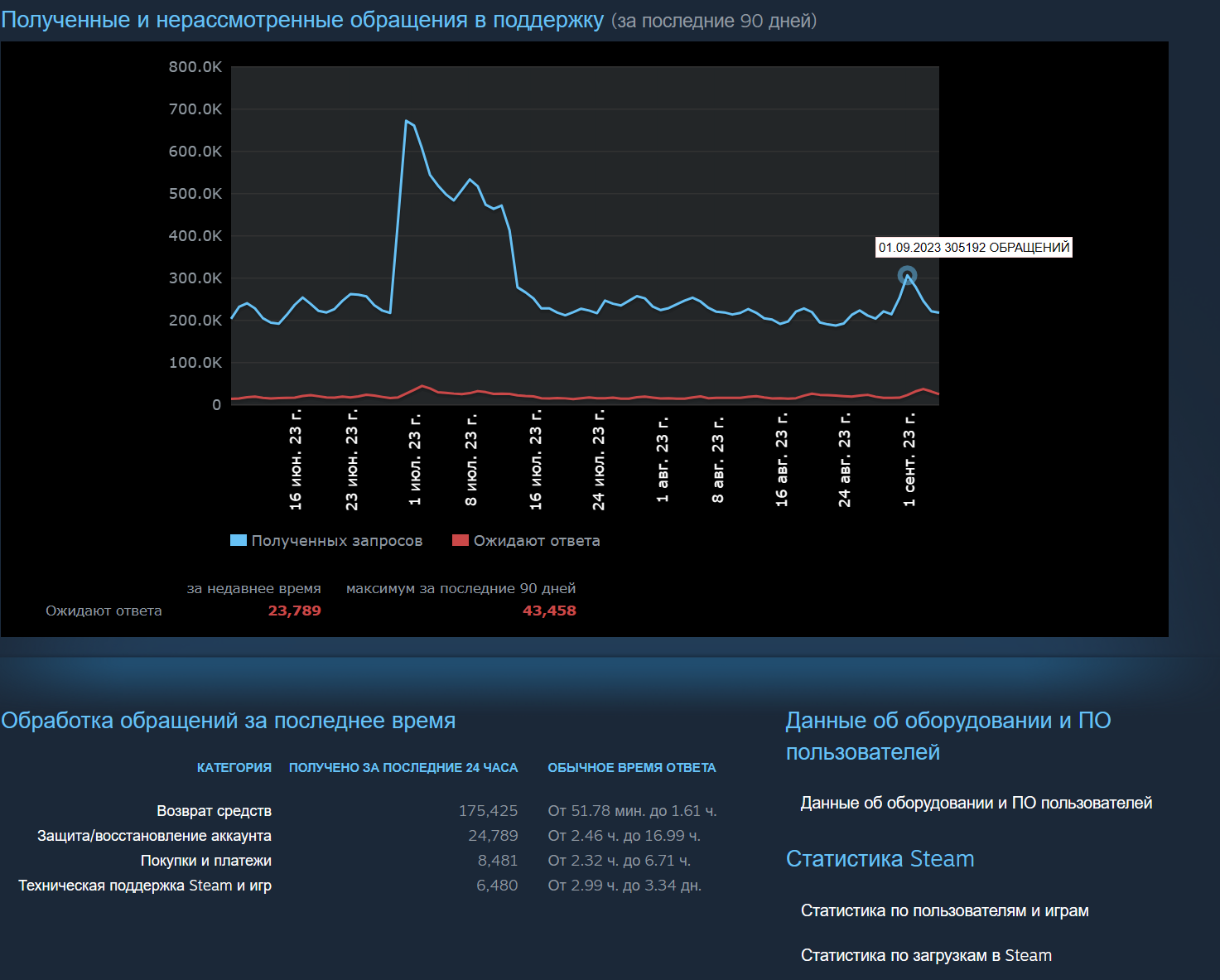
Task: Click the value '175,425'
Action: [489, 811]
